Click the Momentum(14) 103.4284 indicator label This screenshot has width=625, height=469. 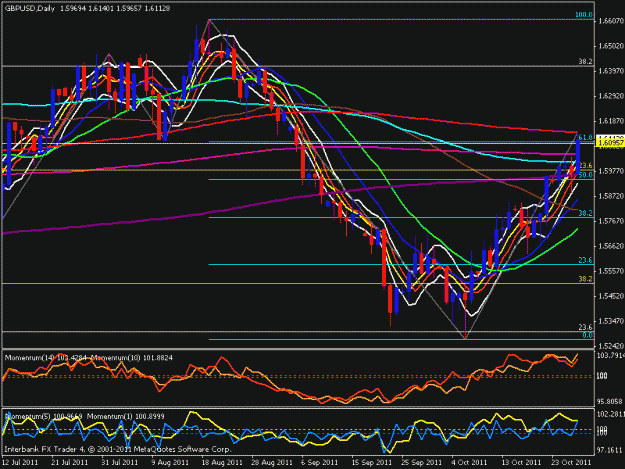click(46, 358)
